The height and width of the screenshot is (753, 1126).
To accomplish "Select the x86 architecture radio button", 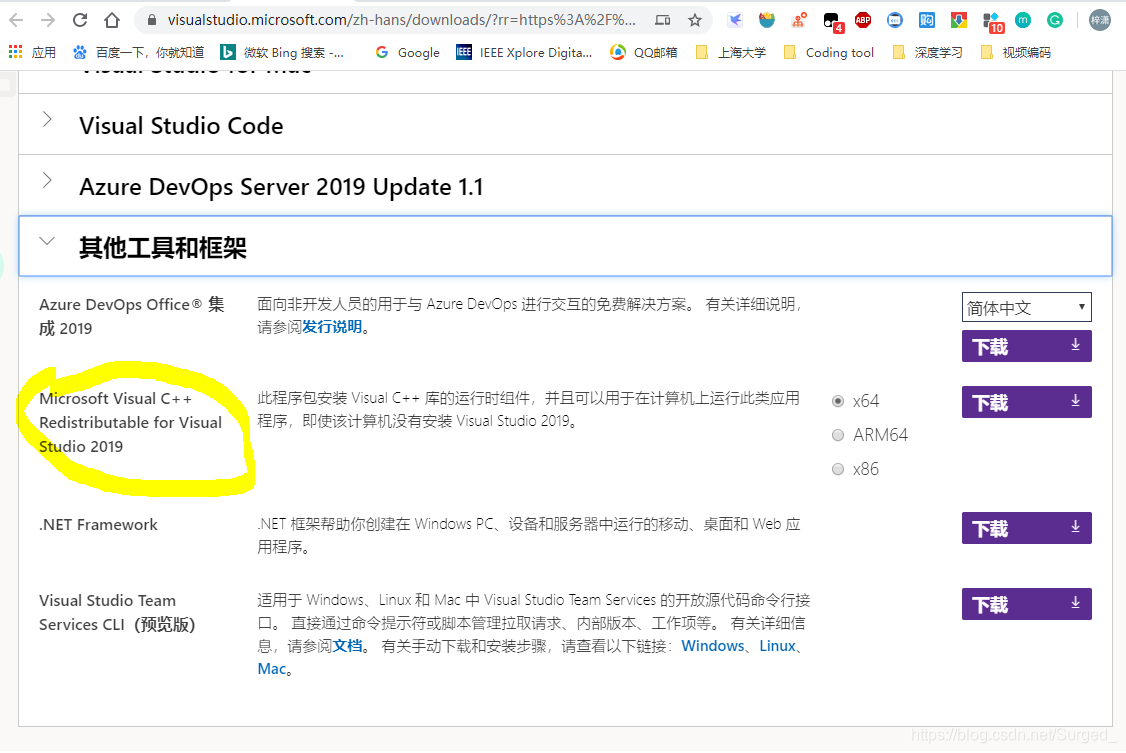I will [837, 469].
